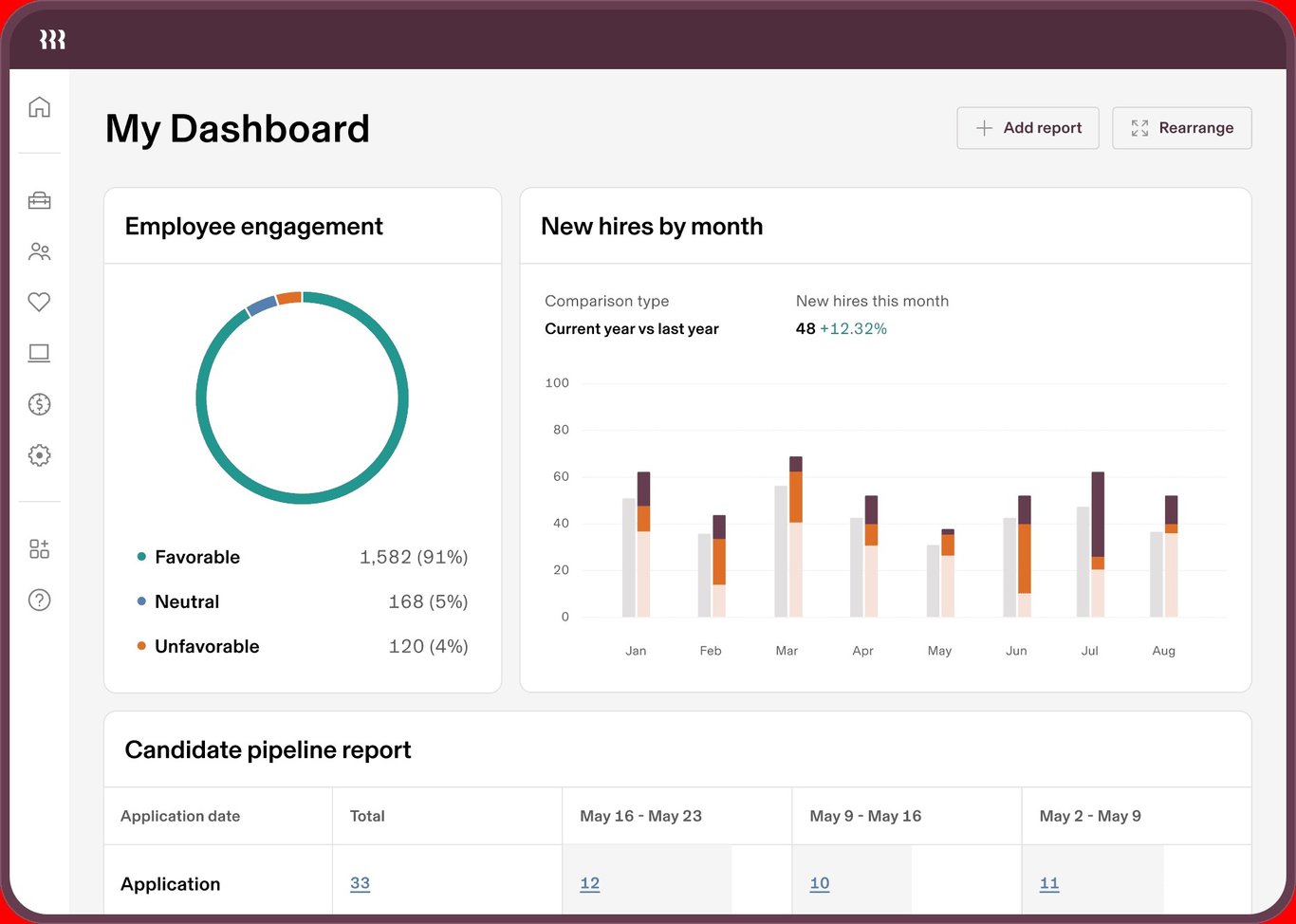Select the Payroll dollar-clock sidebar icon

click(39, 404)
